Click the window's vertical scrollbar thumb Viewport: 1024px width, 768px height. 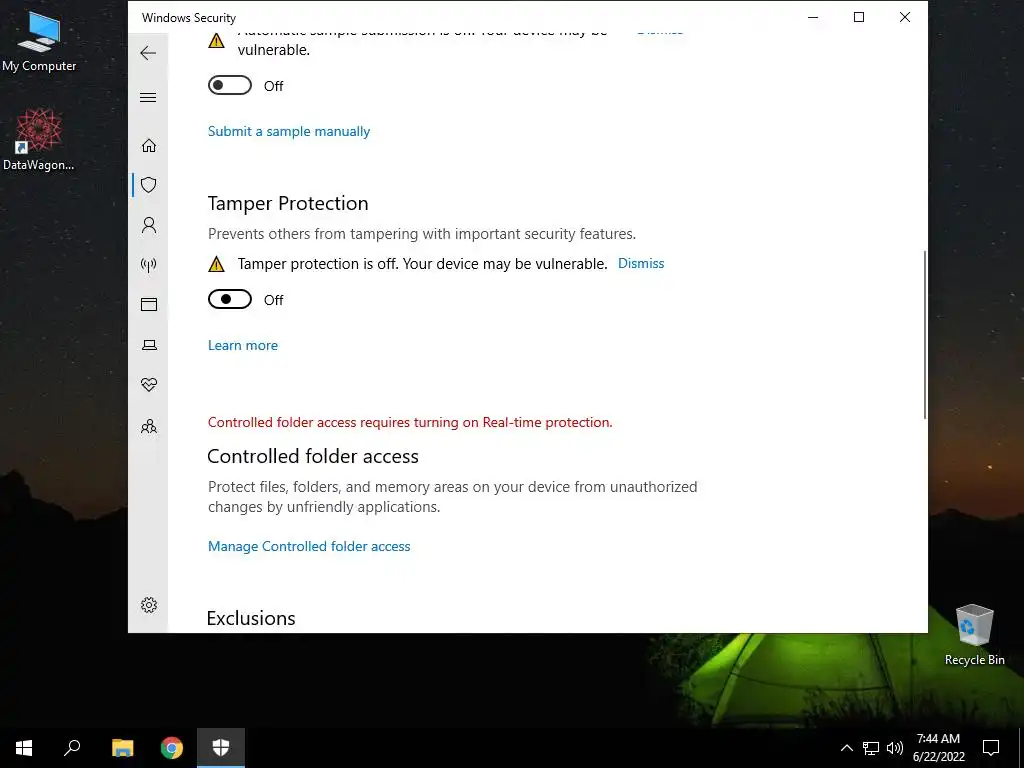pyautogui.click(x=924, y=334)
